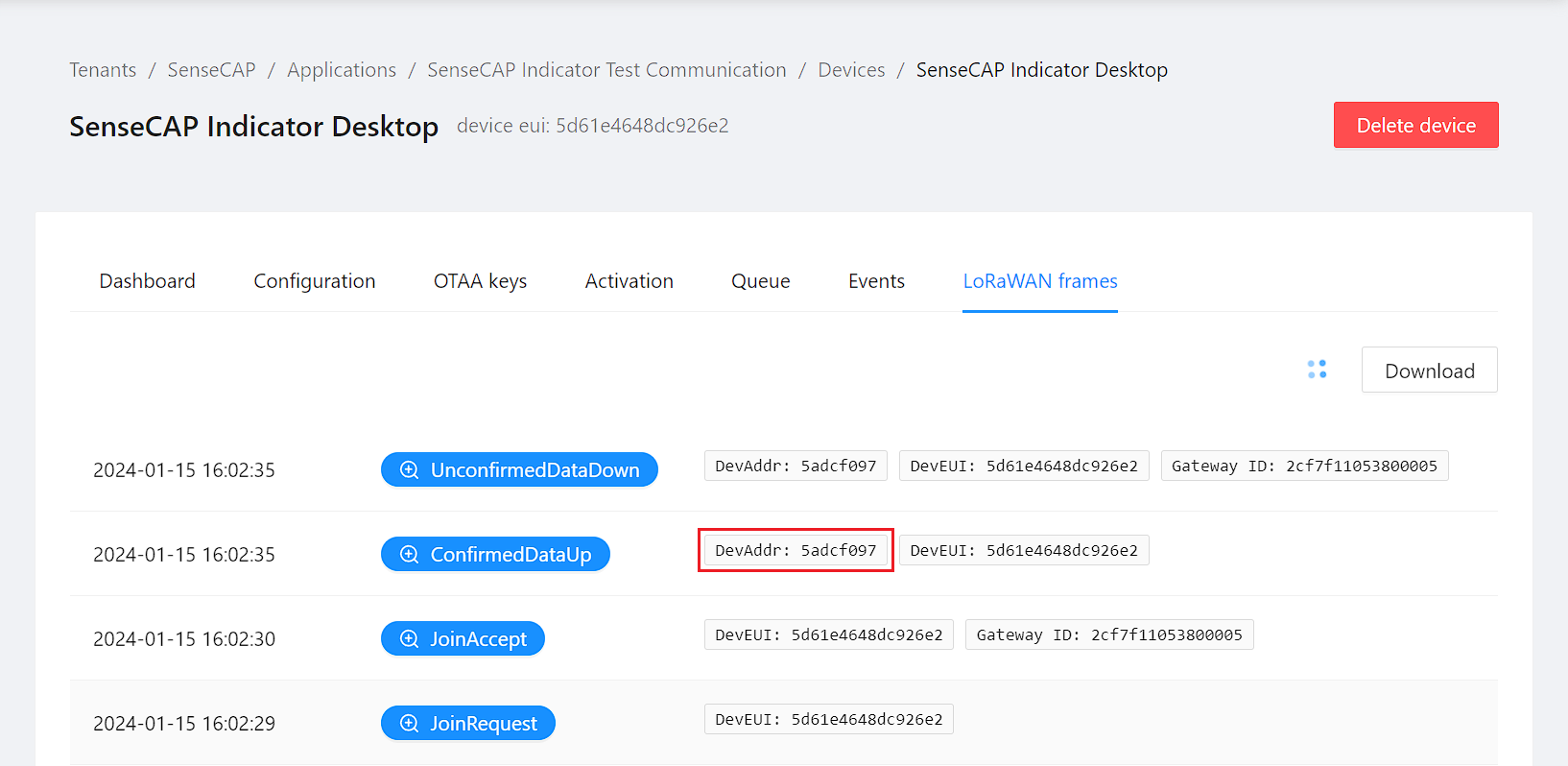
Task: Open the OTAA keys tab
Action: pos(480,281)
